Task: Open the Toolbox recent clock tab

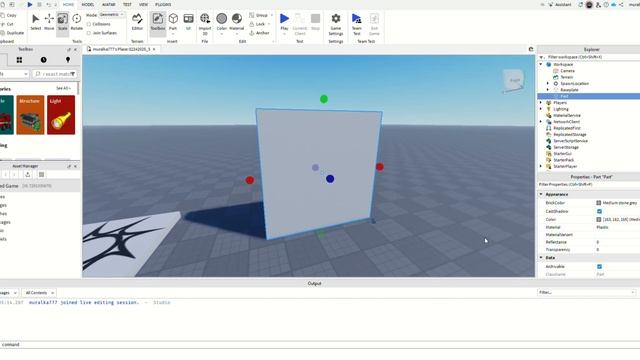Action: pyautogui.click(x=43, y=60)
